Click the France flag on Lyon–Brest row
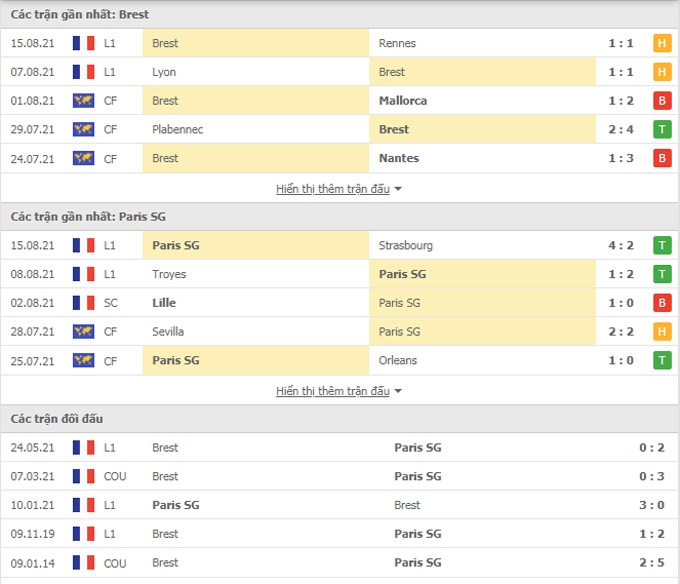Image resolution: width=680 pixels, height=584 pixels. coord(83,72)
